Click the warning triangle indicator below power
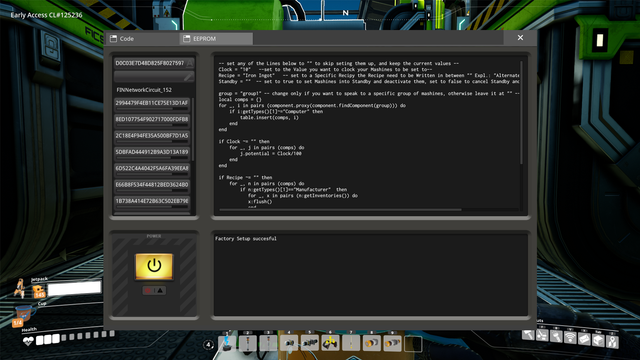 click(x=160, y=291)
